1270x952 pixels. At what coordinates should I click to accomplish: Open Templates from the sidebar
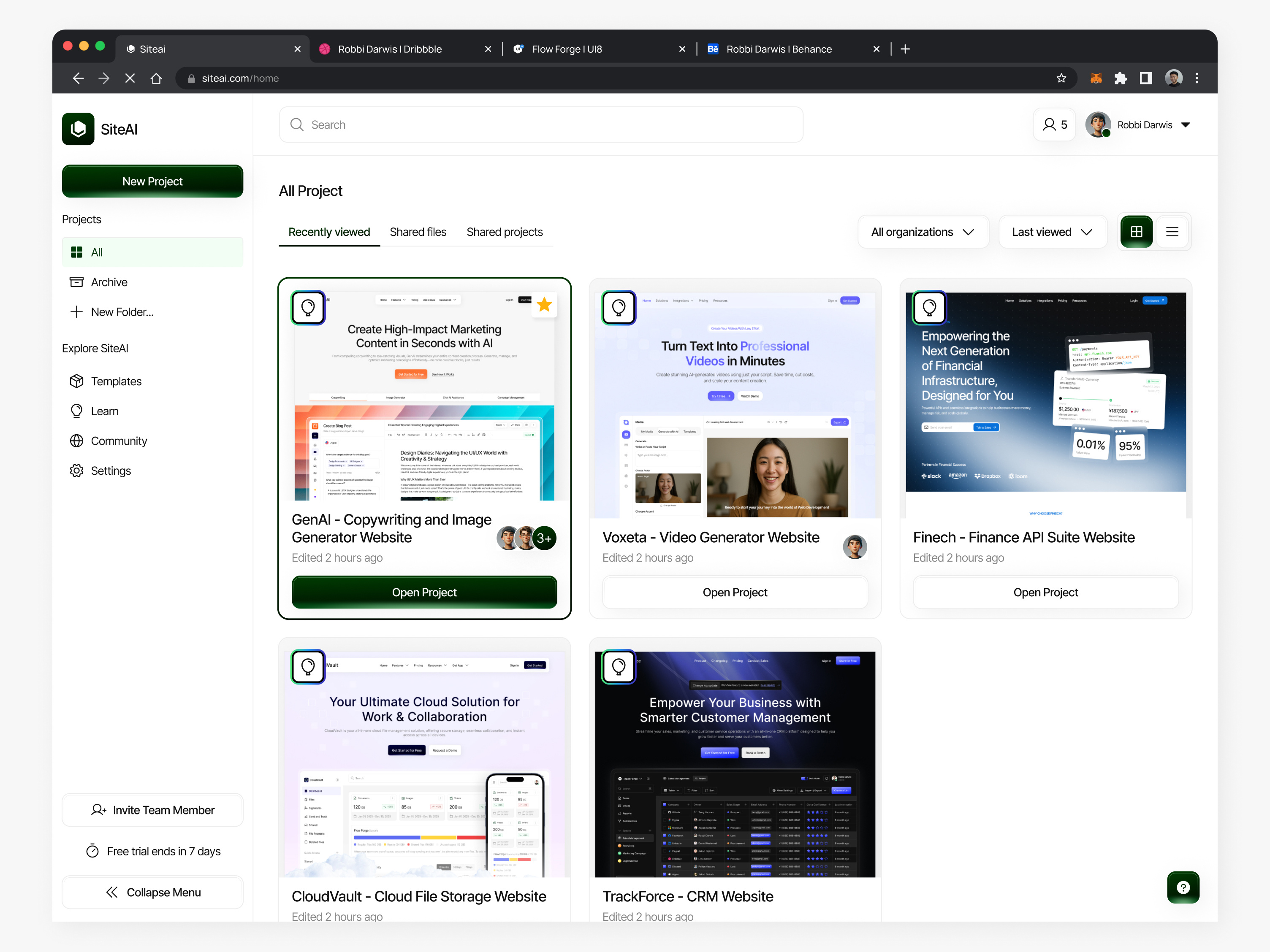point(116,381)
